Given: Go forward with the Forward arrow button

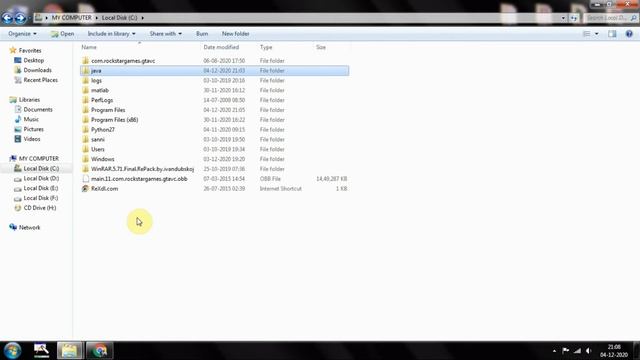Looking at the screenshot, I should (20, 18).
